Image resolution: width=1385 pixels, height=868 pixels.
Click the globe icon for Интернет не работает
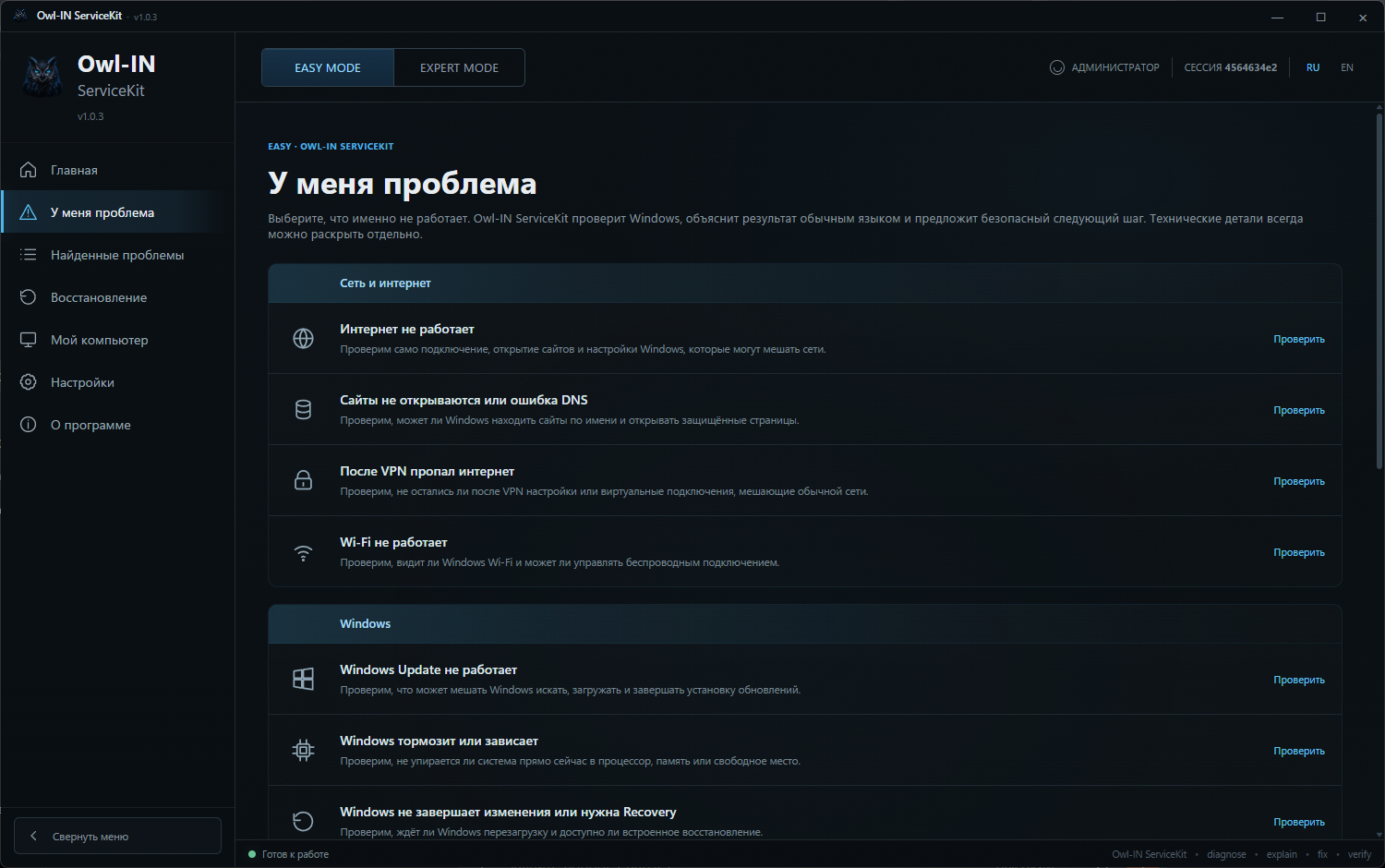tap(303, 339)
